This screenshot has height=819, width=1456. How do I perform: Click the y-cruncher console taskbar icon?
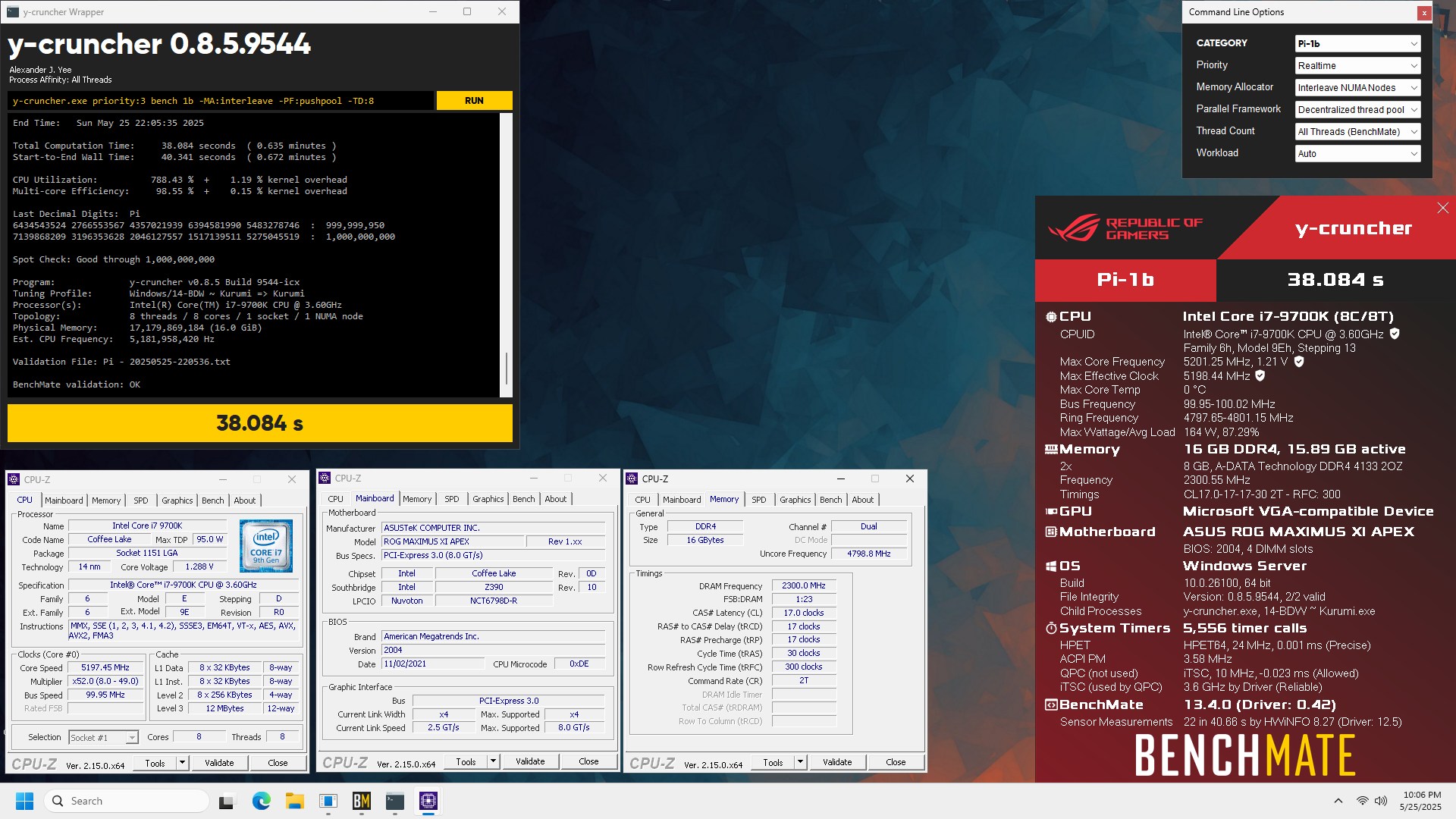395,801
